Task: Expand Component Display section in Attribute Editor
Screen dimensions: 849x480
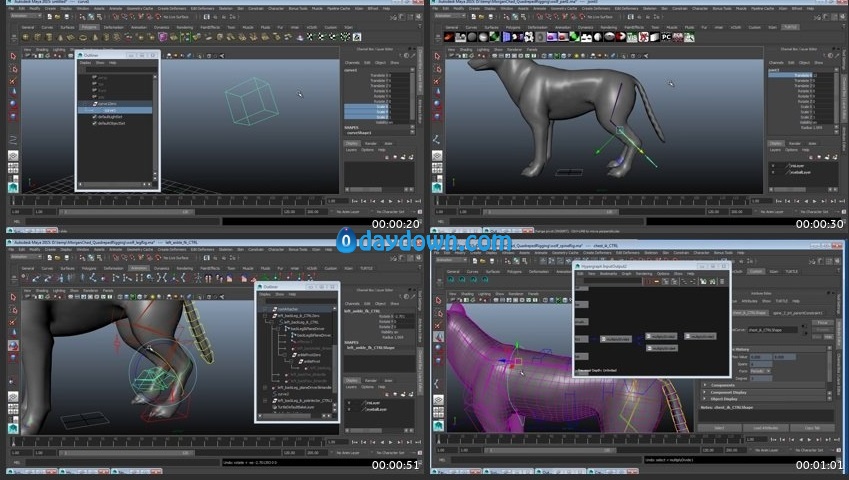Action: pos(706,392)
